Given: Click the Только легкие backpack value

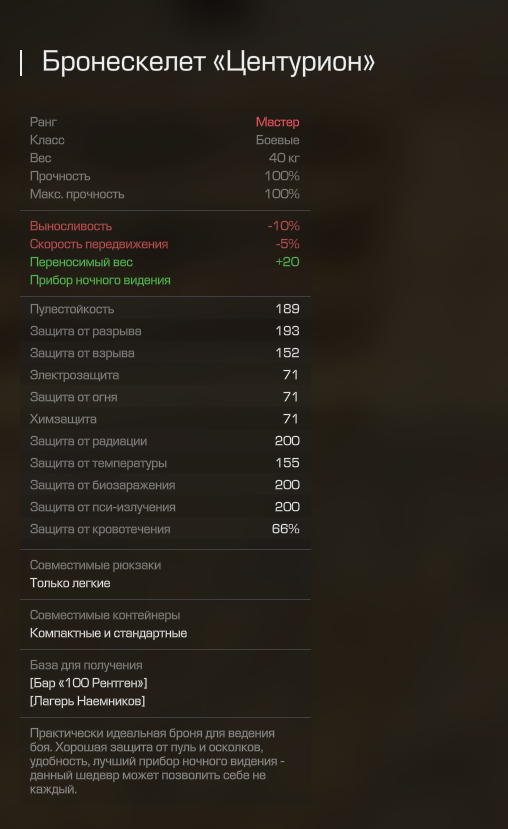Looking at the screenshot, I should click(70, 583).
